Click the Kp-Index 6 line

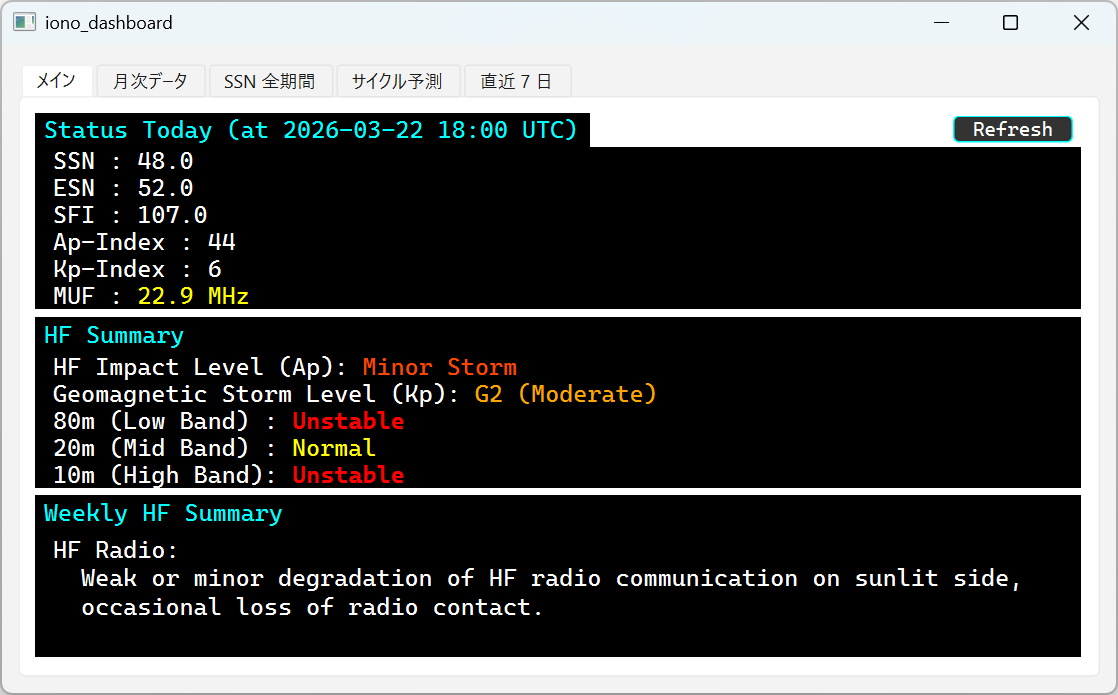click(x=137, y=269)
